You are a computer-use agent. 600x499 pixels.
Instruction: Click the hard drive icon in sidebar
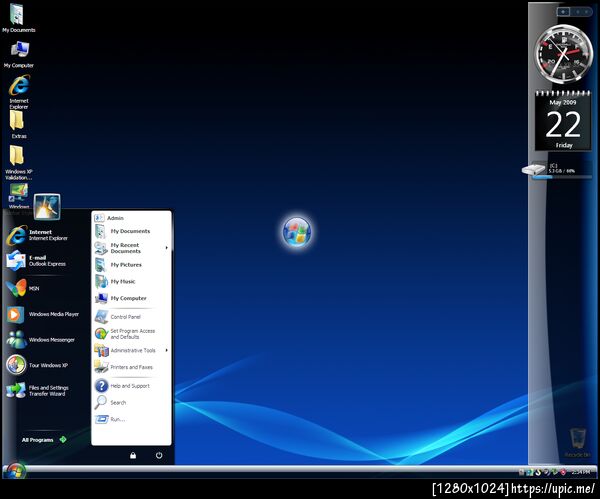pyautogui.click(x=533, y=170)
